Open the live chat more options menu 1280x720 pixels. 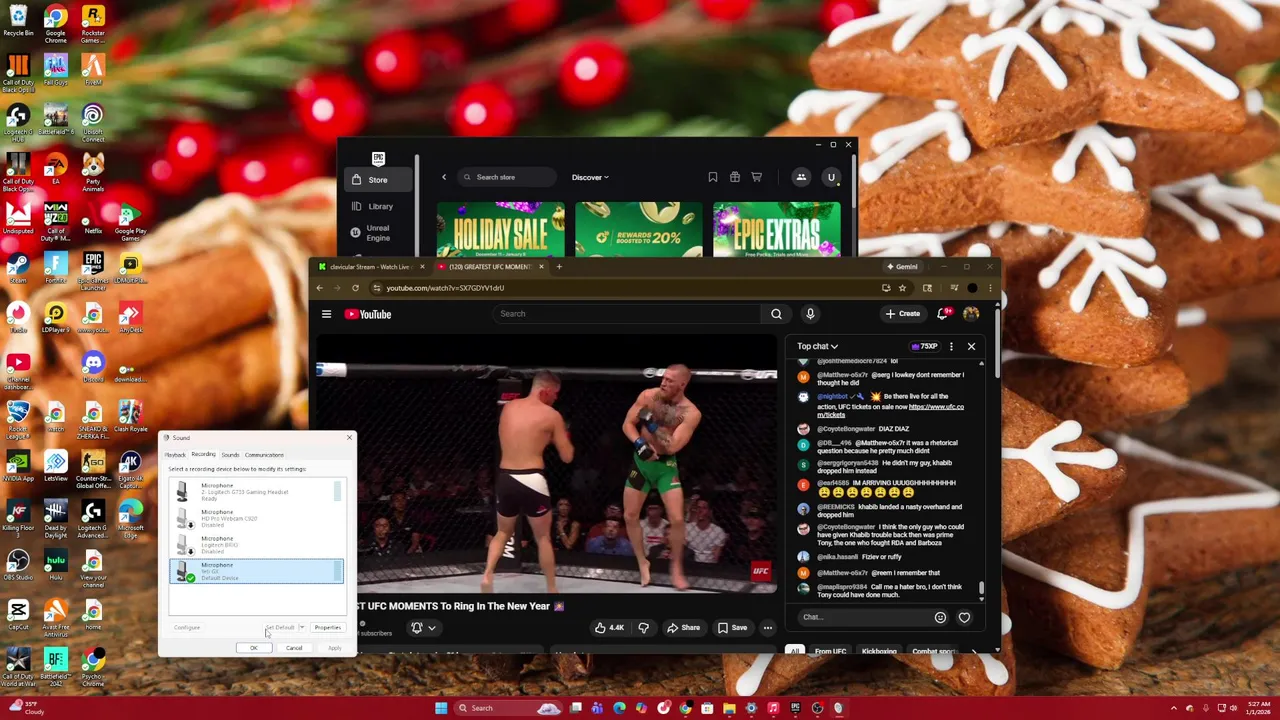951,346
